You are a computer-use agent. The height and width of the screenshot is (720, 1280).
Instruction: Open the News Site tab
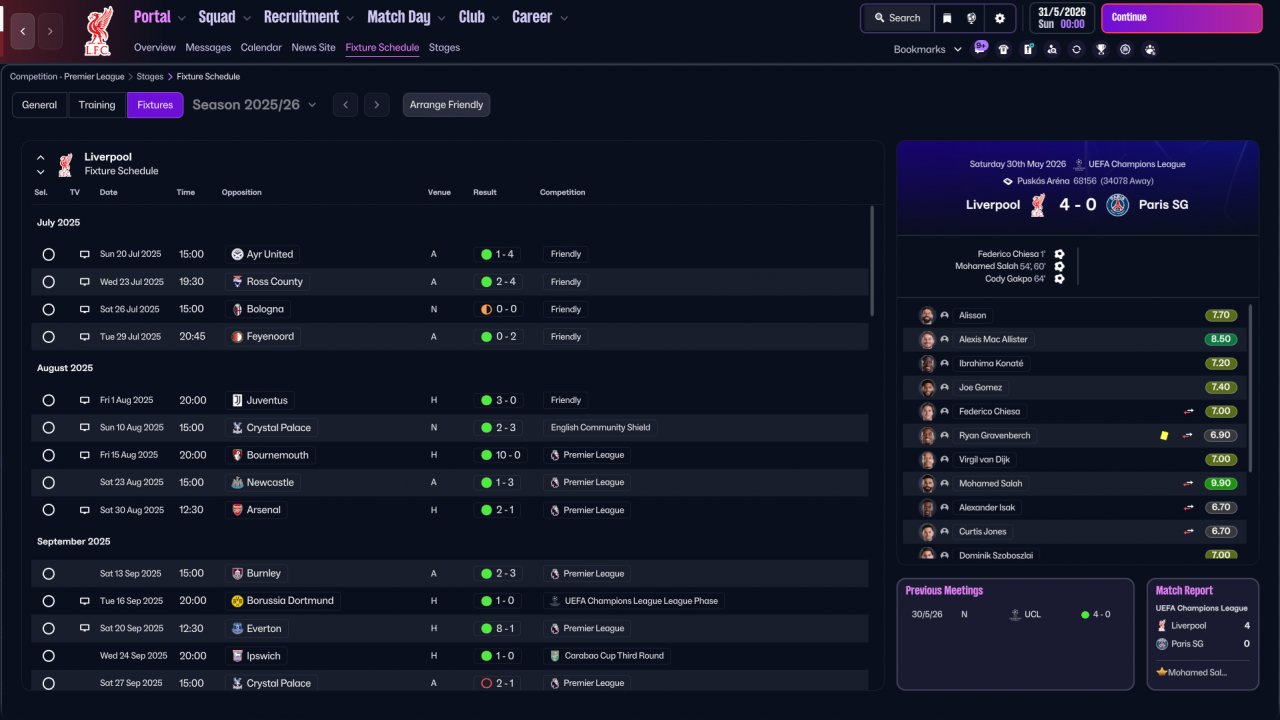[314, 47]
